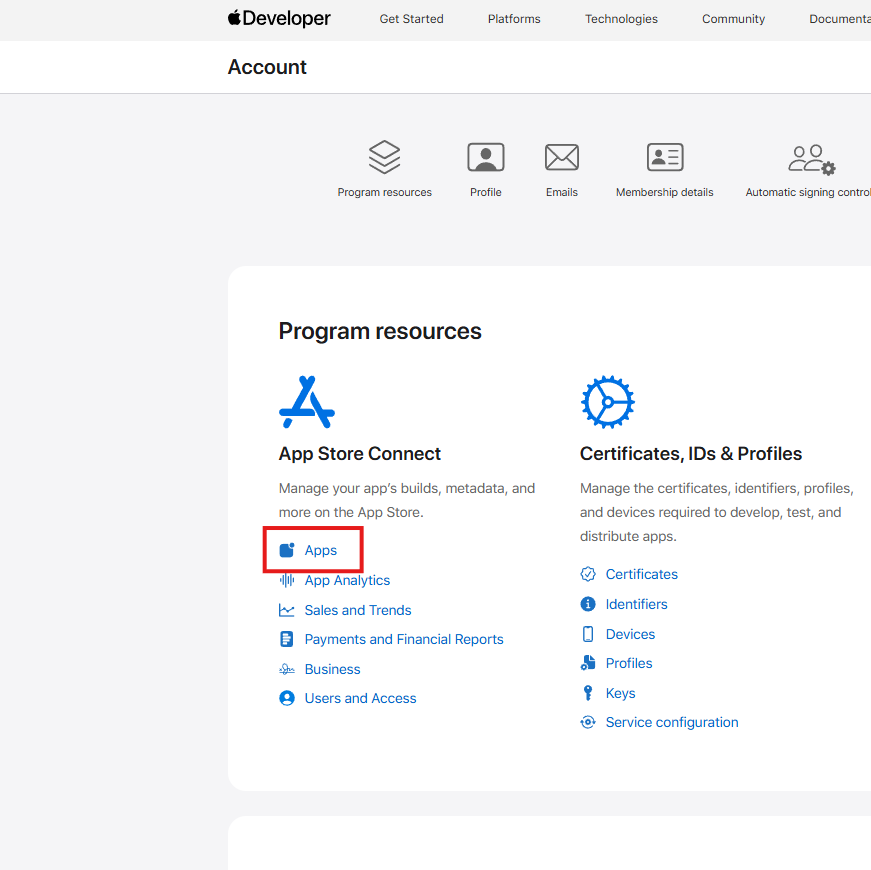The image size is (871, 870).
Task: Open the Apps link
Action: click(321, 550)
